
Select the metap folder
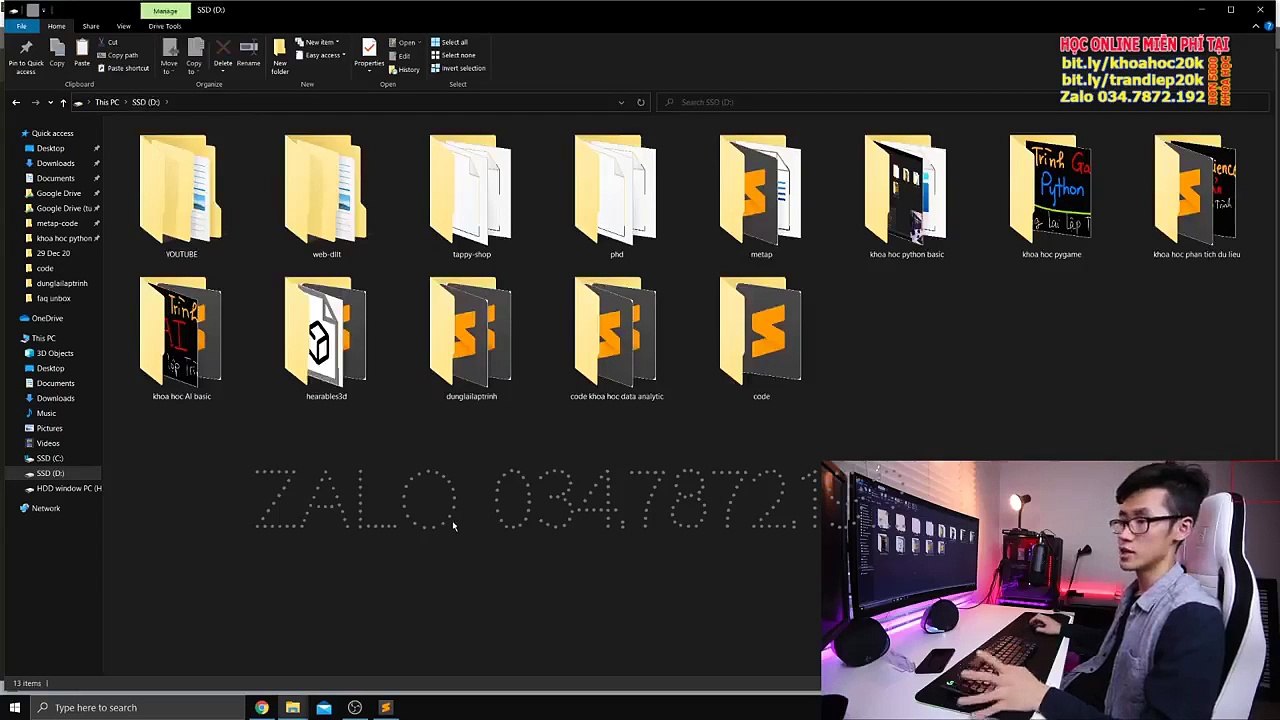(x=761, y=197)
